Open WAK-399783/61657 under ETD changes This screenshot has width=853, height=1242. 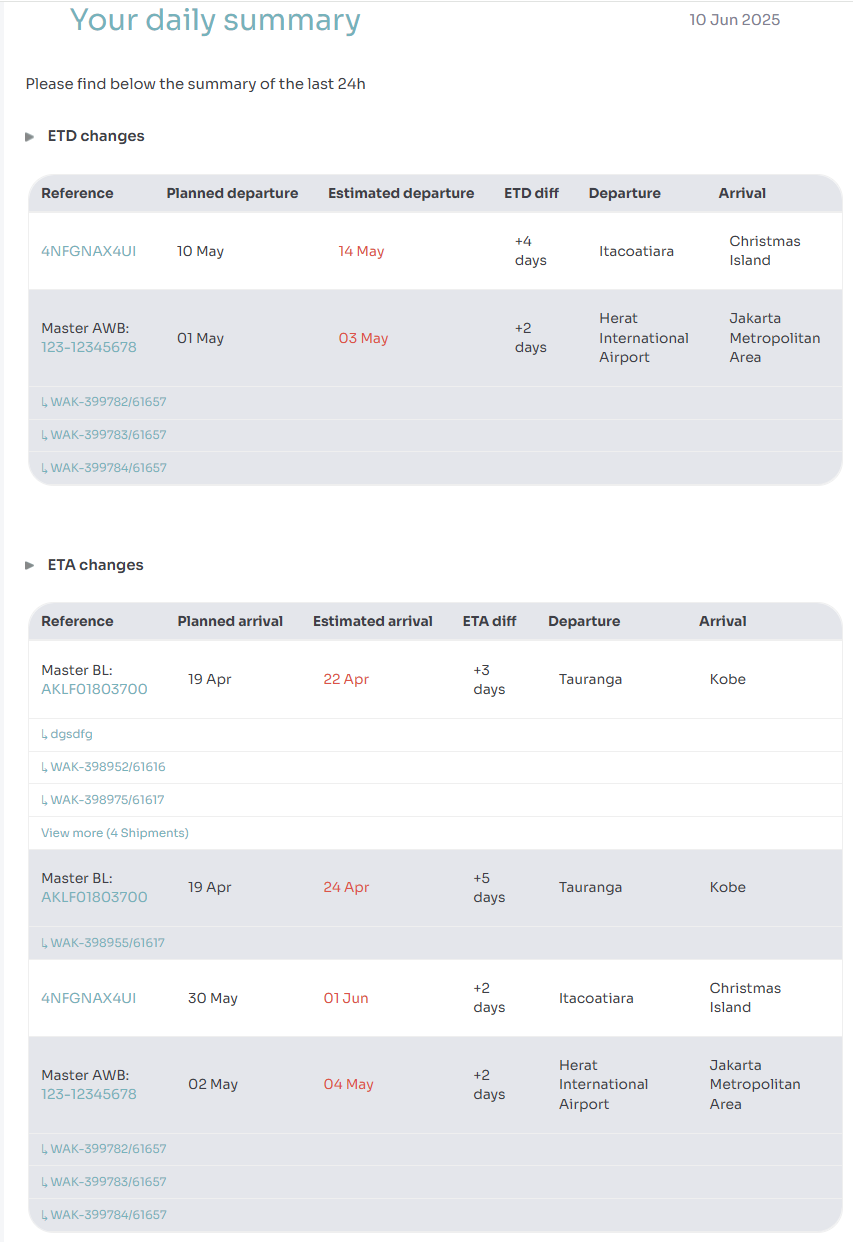click(104, 435)
